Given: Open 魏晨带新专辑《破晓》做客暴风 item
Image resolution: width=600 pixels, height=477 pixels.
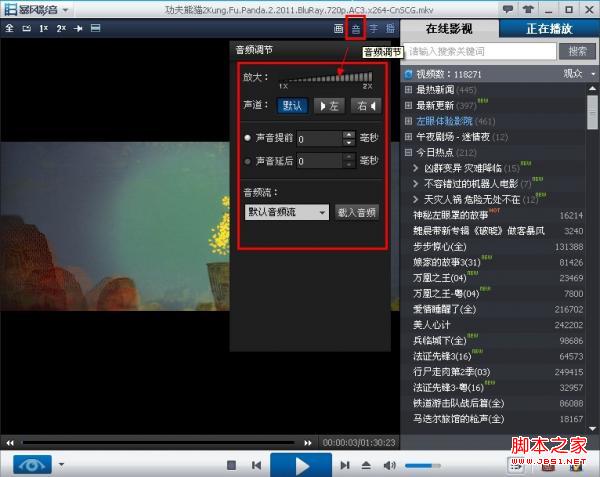Looking at the screenshot, I should [x=479, y=231].
